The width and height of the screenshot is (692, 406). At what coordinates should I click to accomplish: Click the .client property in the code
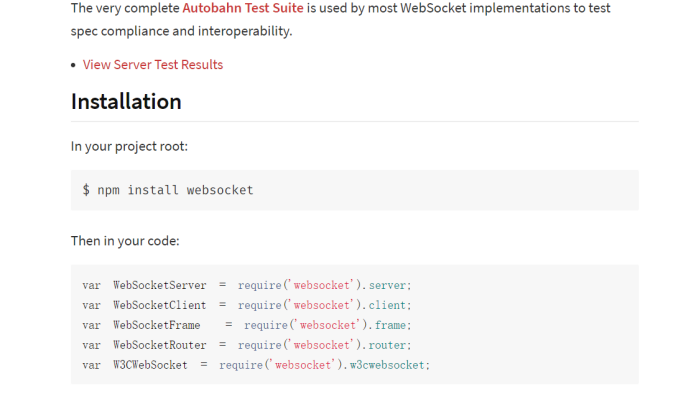pos(388,305)
